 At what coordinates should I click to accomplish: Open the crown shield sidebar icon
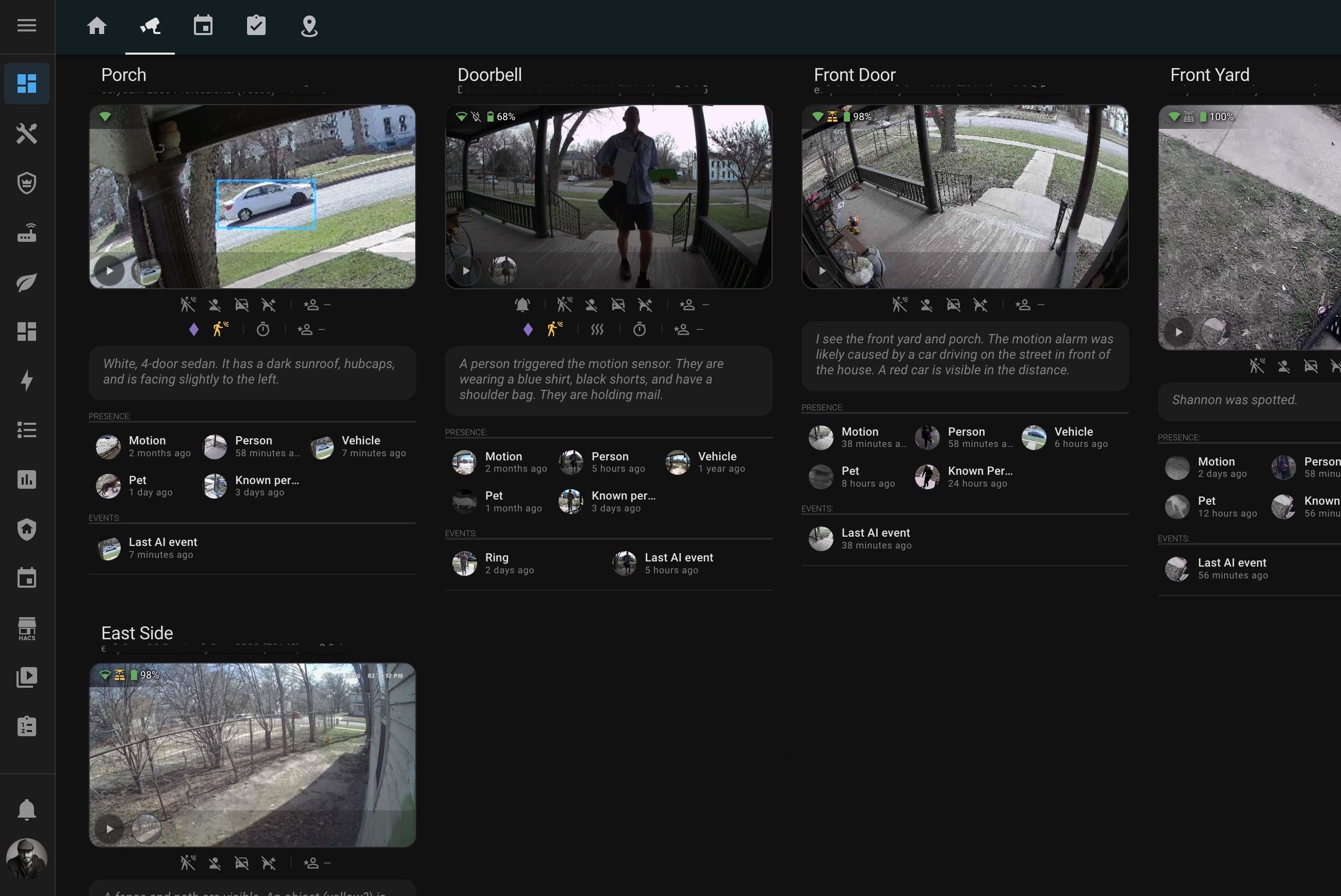pyautogui.click(x=27, y=183)
